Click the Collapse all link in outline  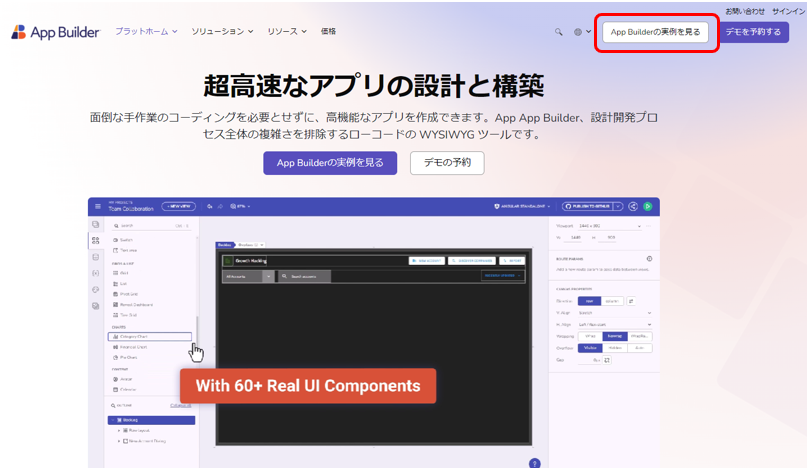(x=181, y=406)
